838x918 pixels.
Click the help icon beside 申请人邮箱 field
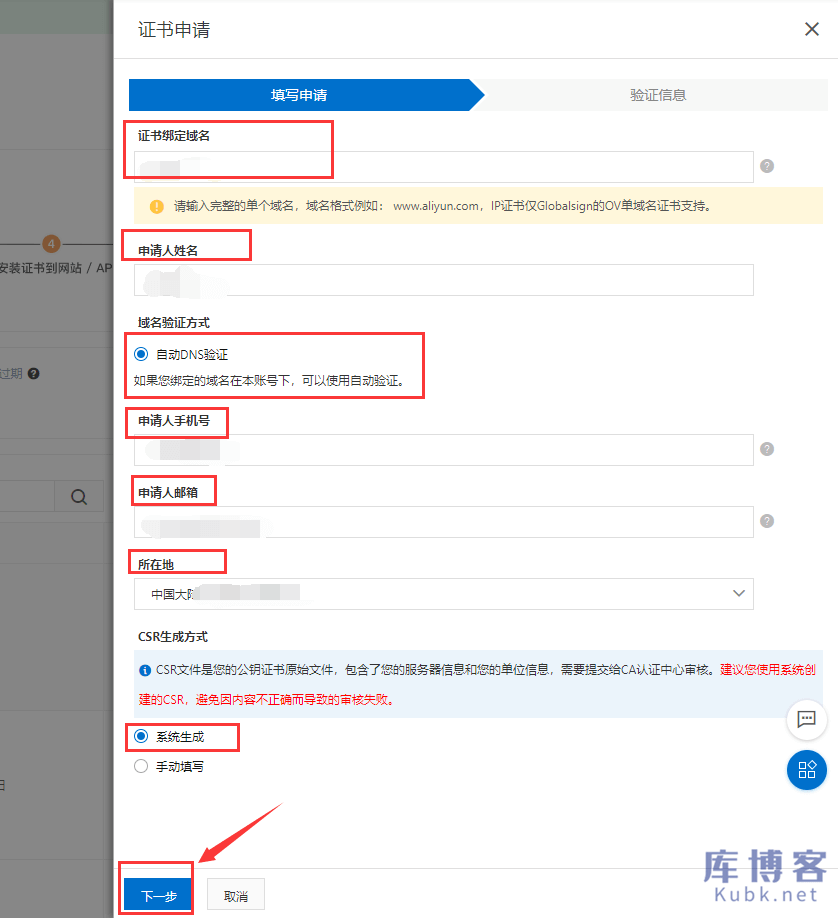pos(766,521)
